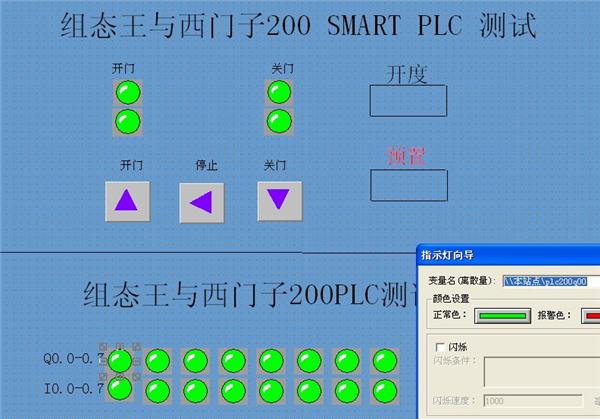Select the 开度 value box
The width and height of the screenshot is (600, 419).
pyautogui.click(x=408, y=101)
